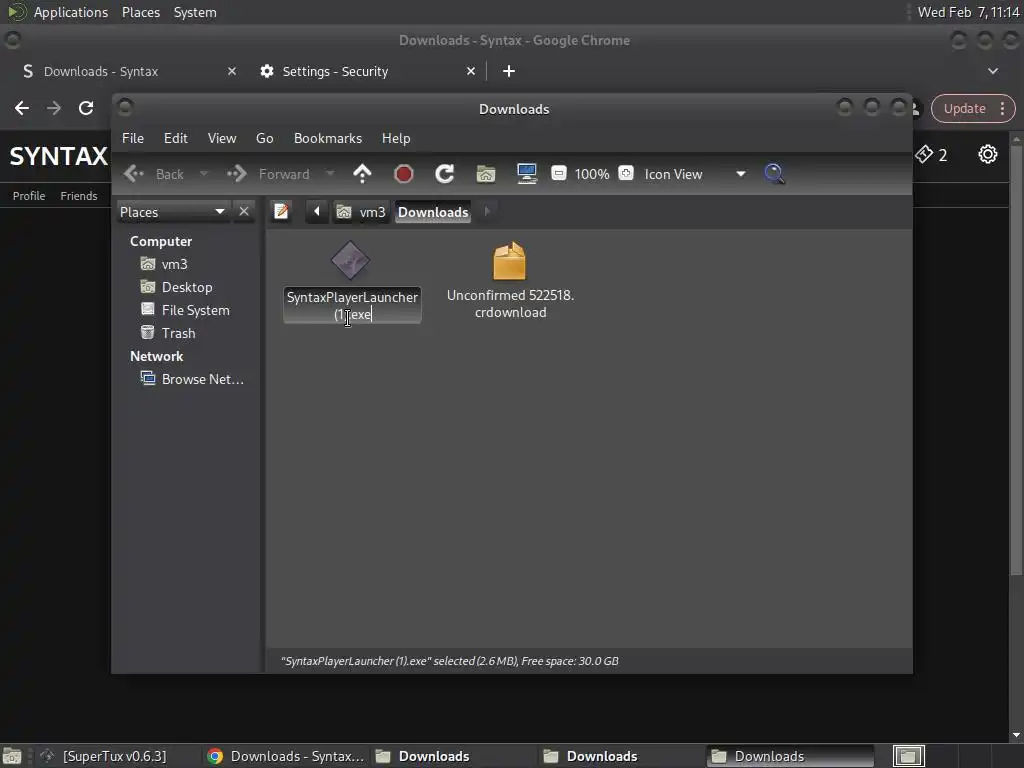Click Downloads path bar button
The width and height of the screenshot is (1024, 768).
433,212
